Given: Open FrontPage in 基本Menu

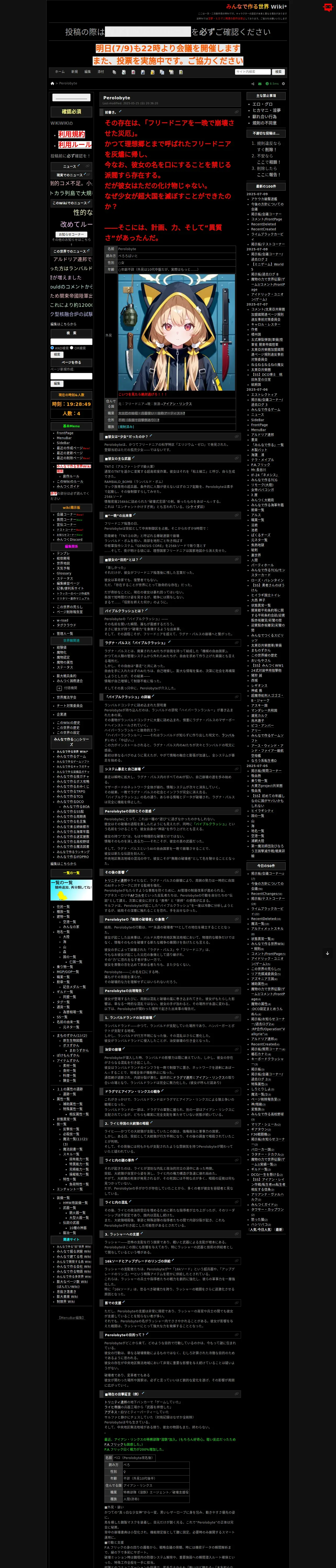Looking at the screenshot, I should [65, 433].
